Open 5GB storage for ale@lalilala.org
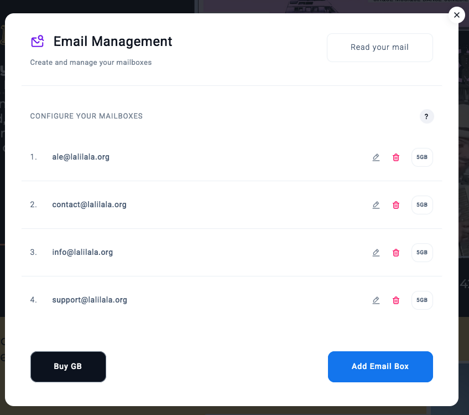The image size is (469, 415). click(x=422, y=157)
